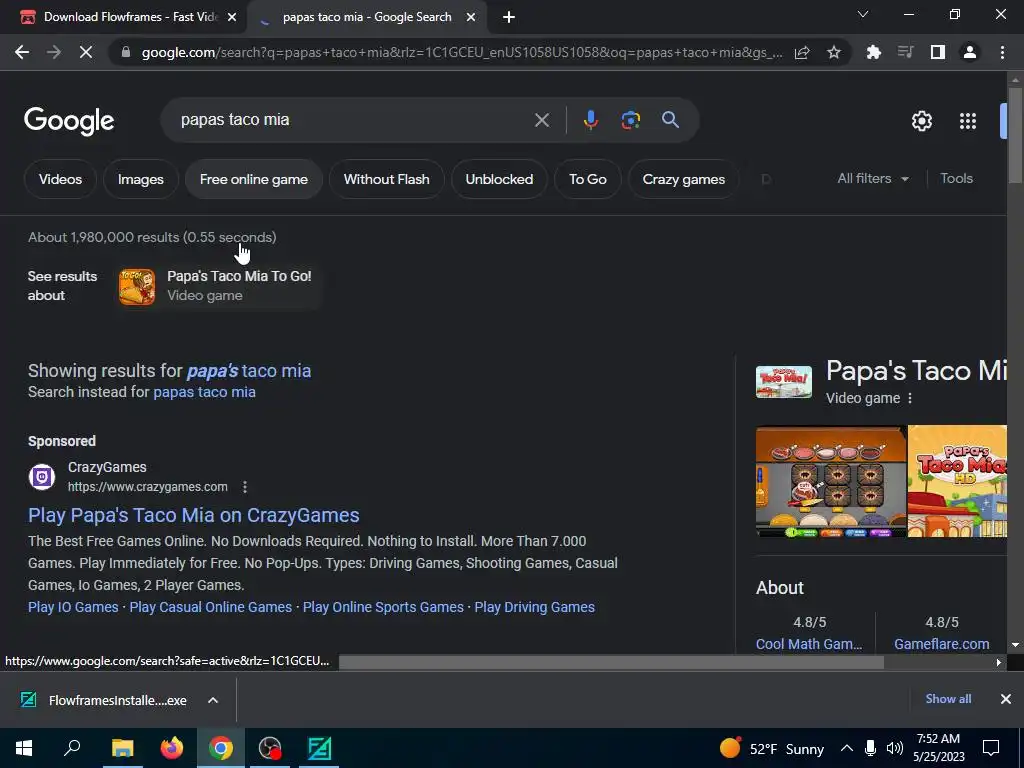Screen dimensions: 1024x768
Task: Share this page from the address bar
Action: (x=802, y=52)
